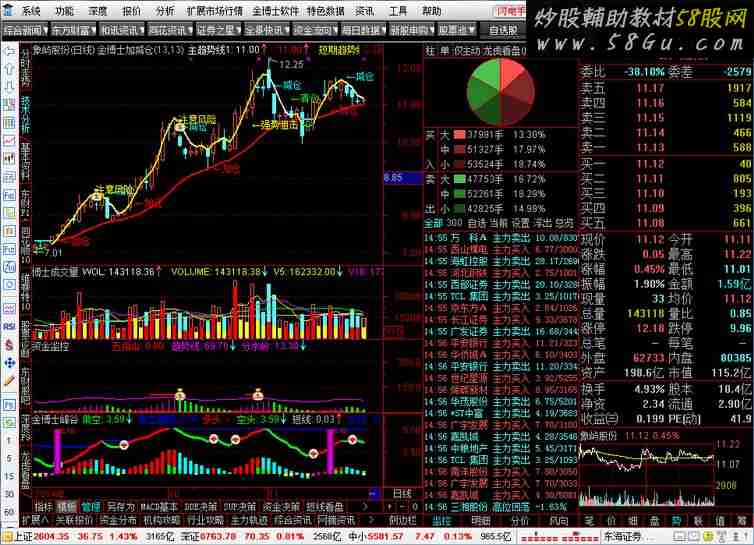Open the 综合新闻 dropdown
The height and width of the screenshot is (545, 754).
point(25,30)
